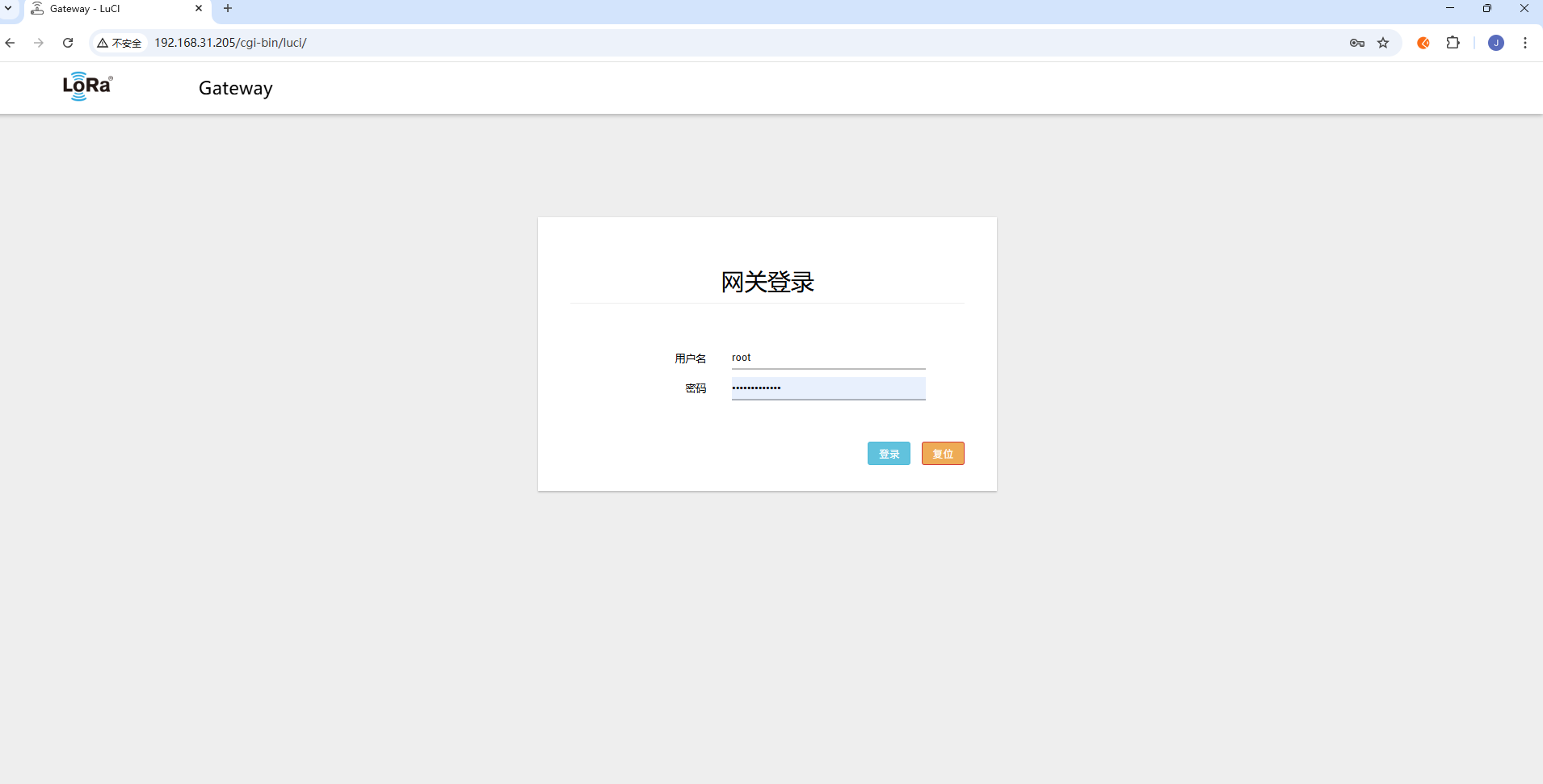The width and height of the screenshot is (1543, 784).
Task: Open a new browser tab
Action: 228,9
